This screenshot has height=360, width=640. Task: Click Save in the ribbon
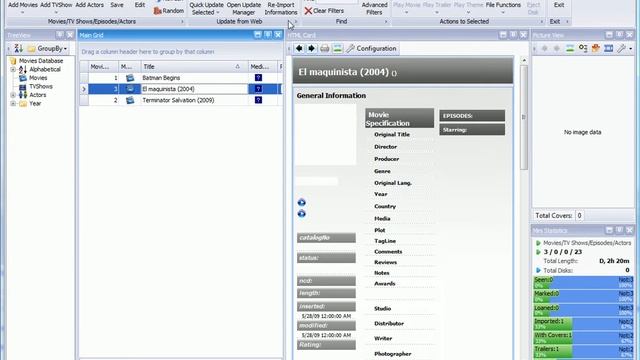117,5
